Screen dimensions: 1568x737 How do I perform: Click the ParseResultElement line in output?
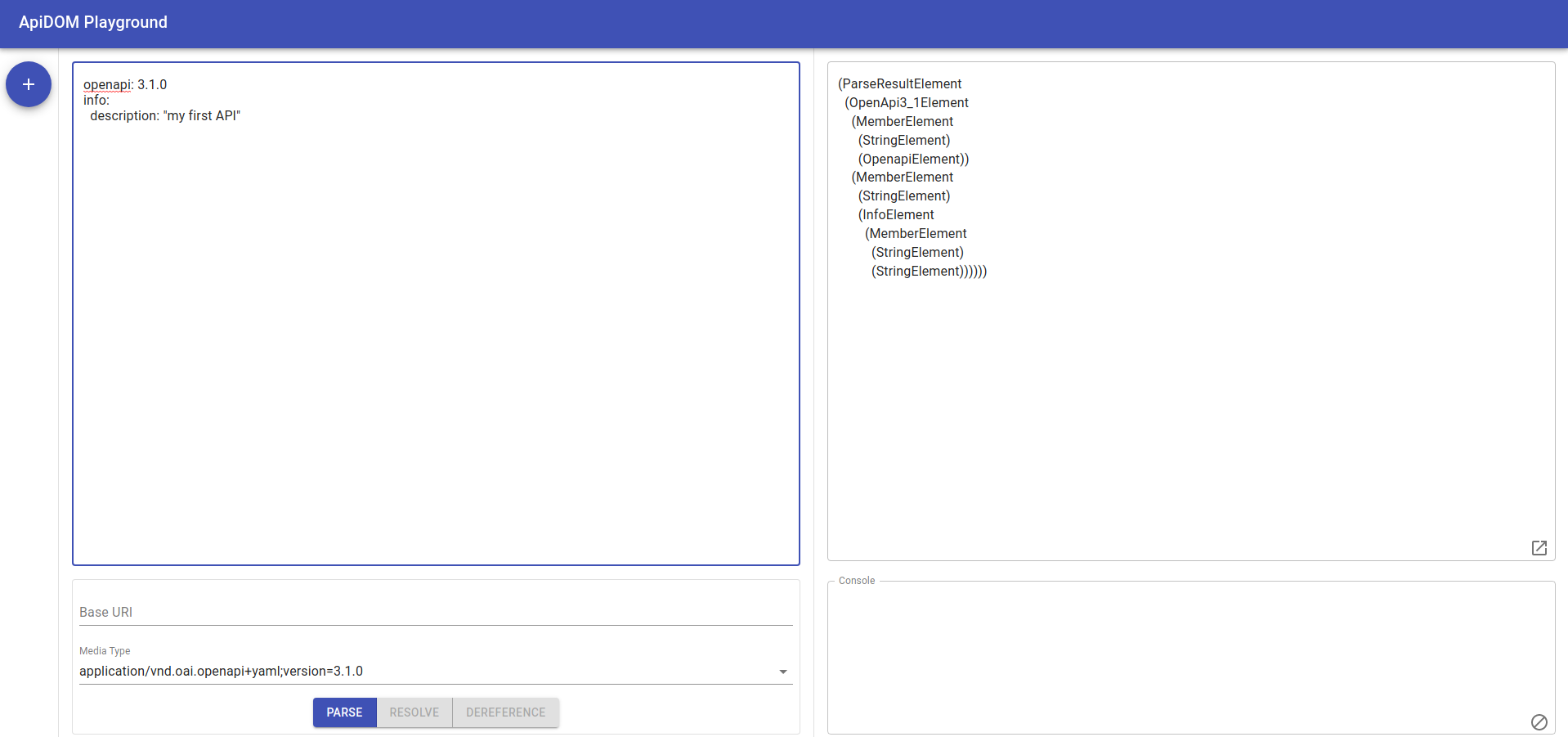point(899,83)
